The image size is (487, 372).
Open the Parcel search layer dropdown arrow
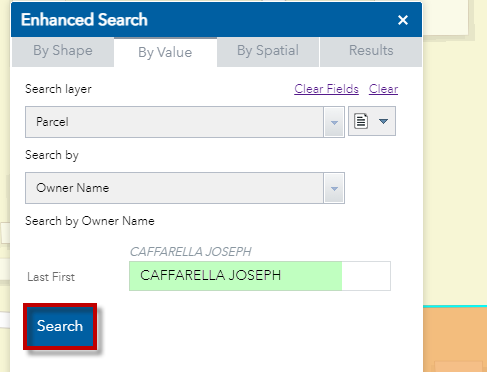point(334,122)
